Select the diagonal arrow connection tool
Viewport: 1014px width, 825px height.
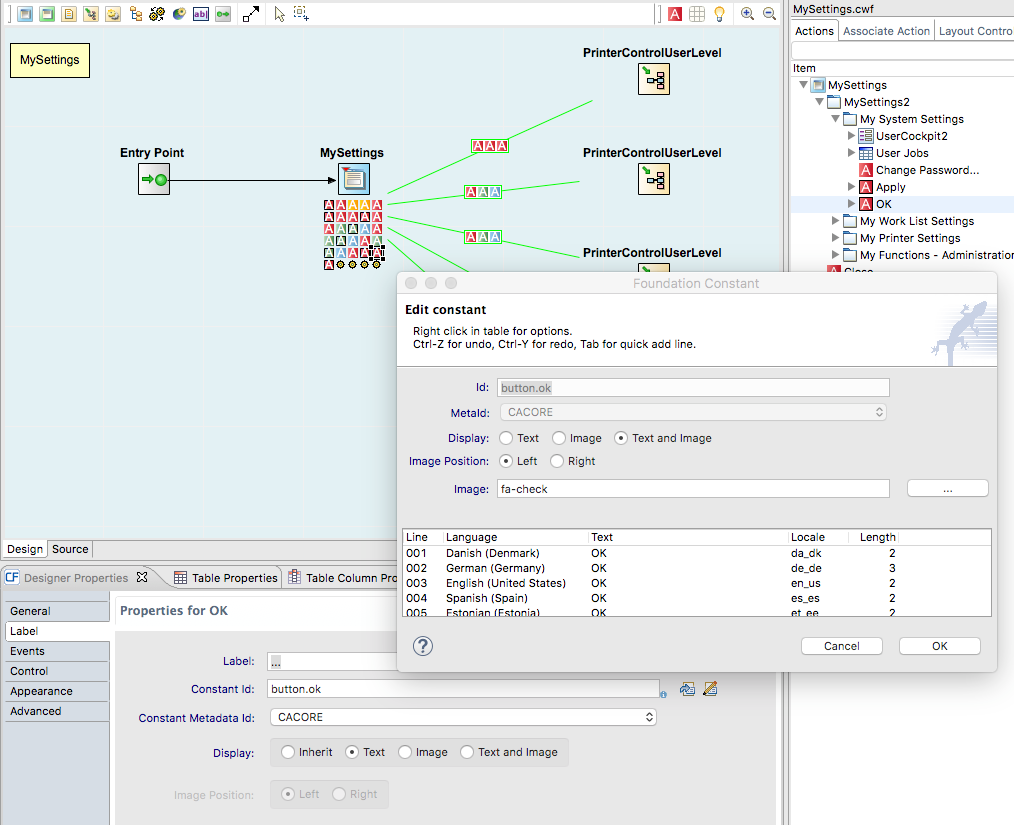pyautogui.click(x=251, y=14)
